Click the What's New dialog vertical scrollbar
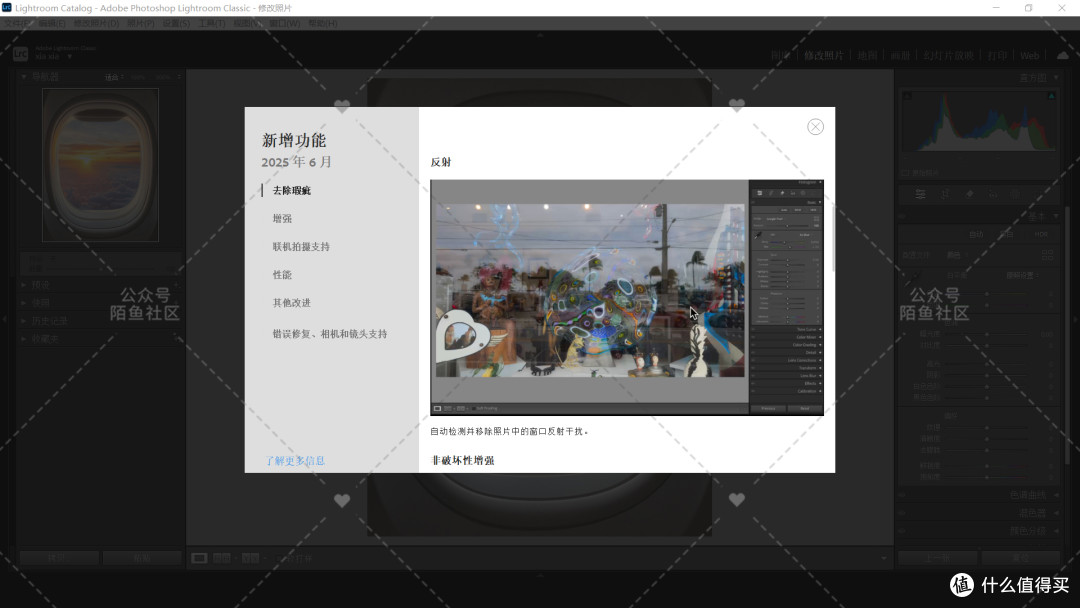 833,238
